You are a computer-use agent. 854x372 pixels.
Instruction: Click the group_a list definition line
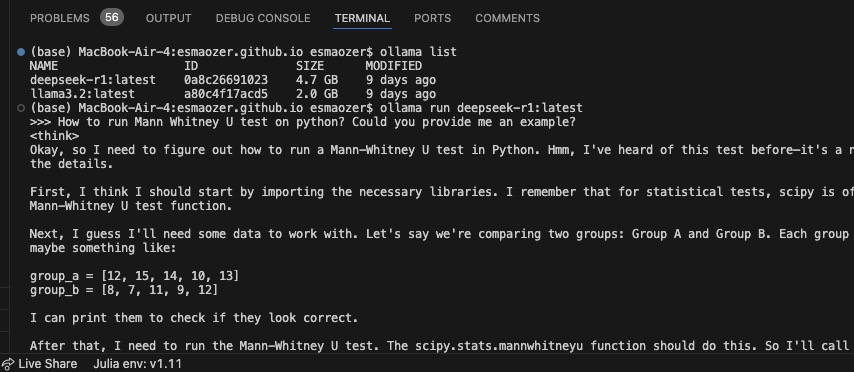coord(135,276)
